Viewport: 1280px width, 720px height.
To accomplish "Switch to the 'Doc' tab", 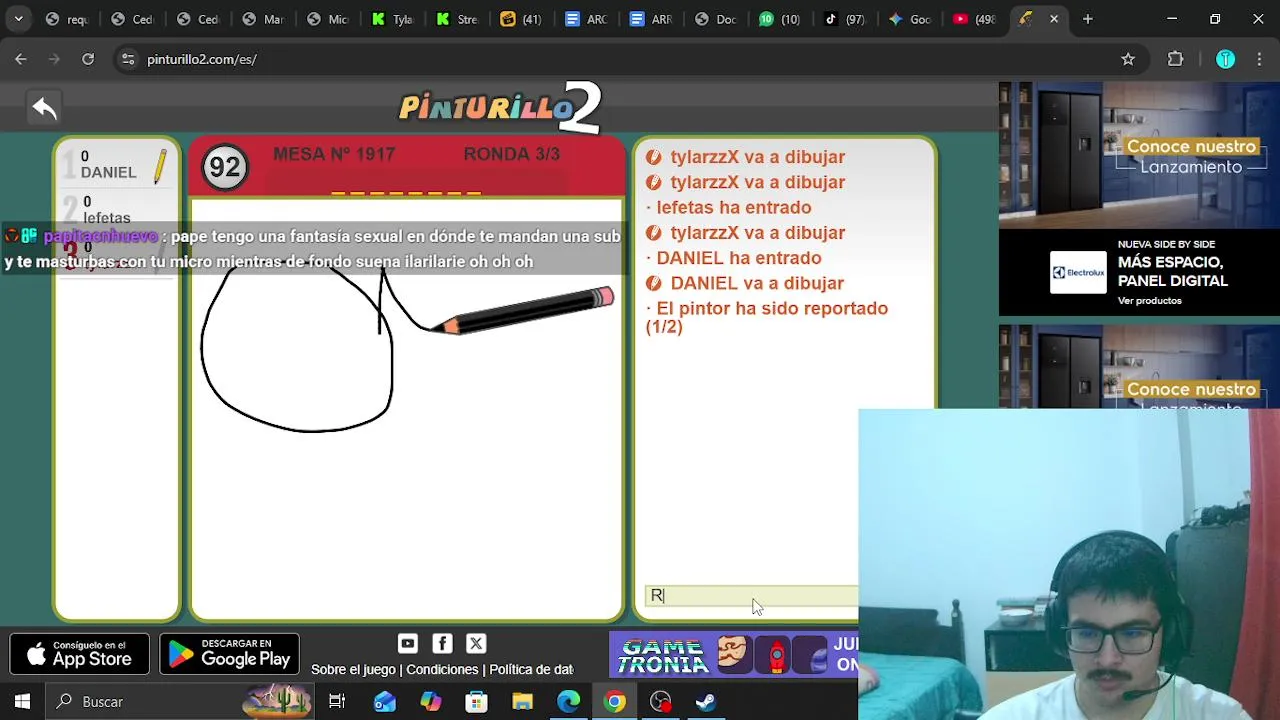I will [718, 19].
